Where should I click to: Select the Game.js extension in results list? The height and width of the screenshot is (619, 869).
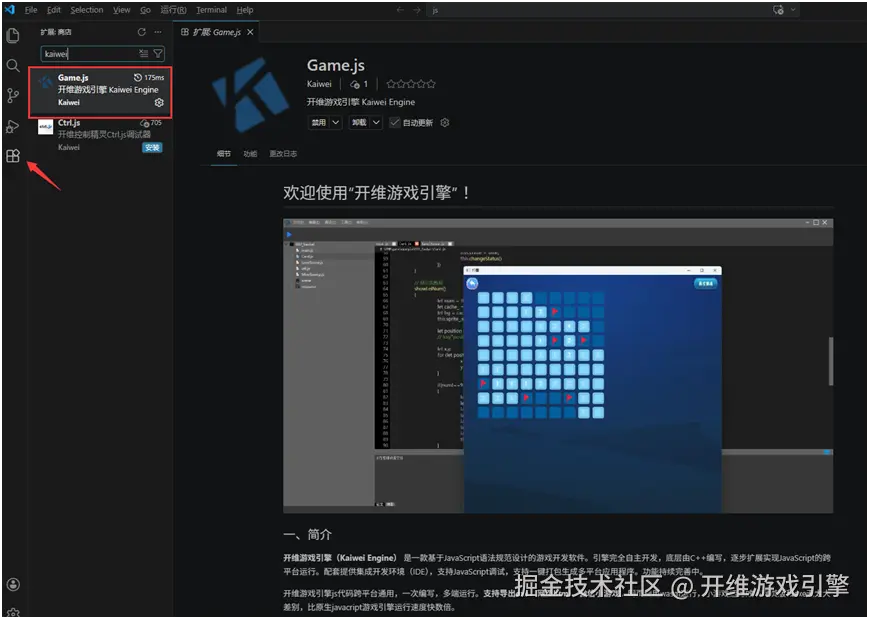100,91
